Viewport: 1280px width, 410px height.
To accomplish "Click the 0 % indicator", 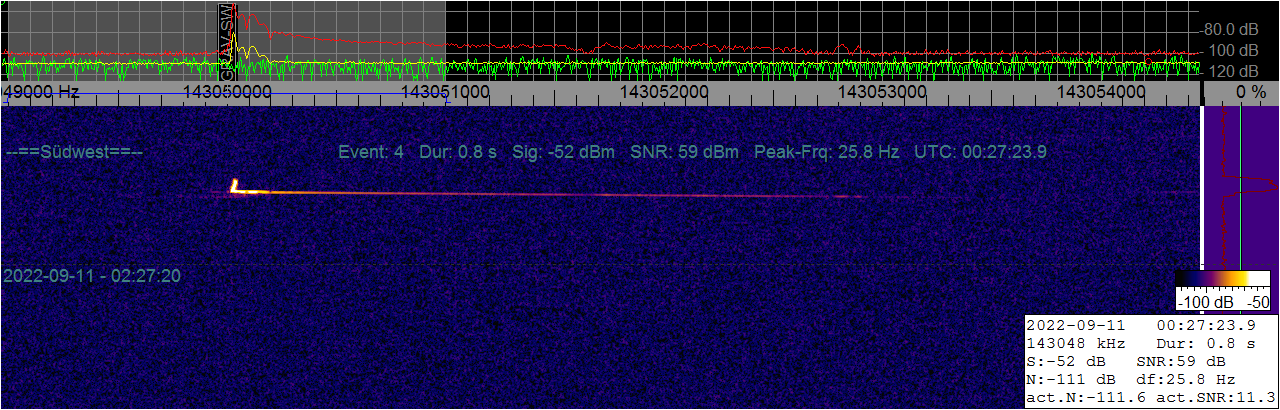I will 1251,91.
